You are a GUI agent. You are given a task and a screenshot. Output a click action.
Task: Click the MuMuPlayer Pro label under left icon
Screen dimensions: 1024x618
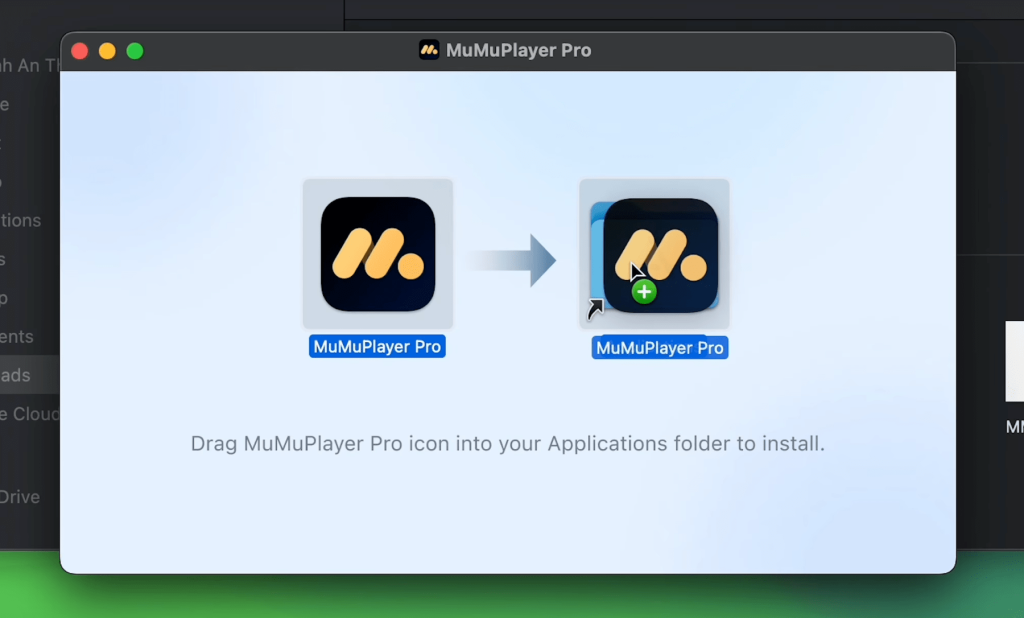(x=378, y=347)
